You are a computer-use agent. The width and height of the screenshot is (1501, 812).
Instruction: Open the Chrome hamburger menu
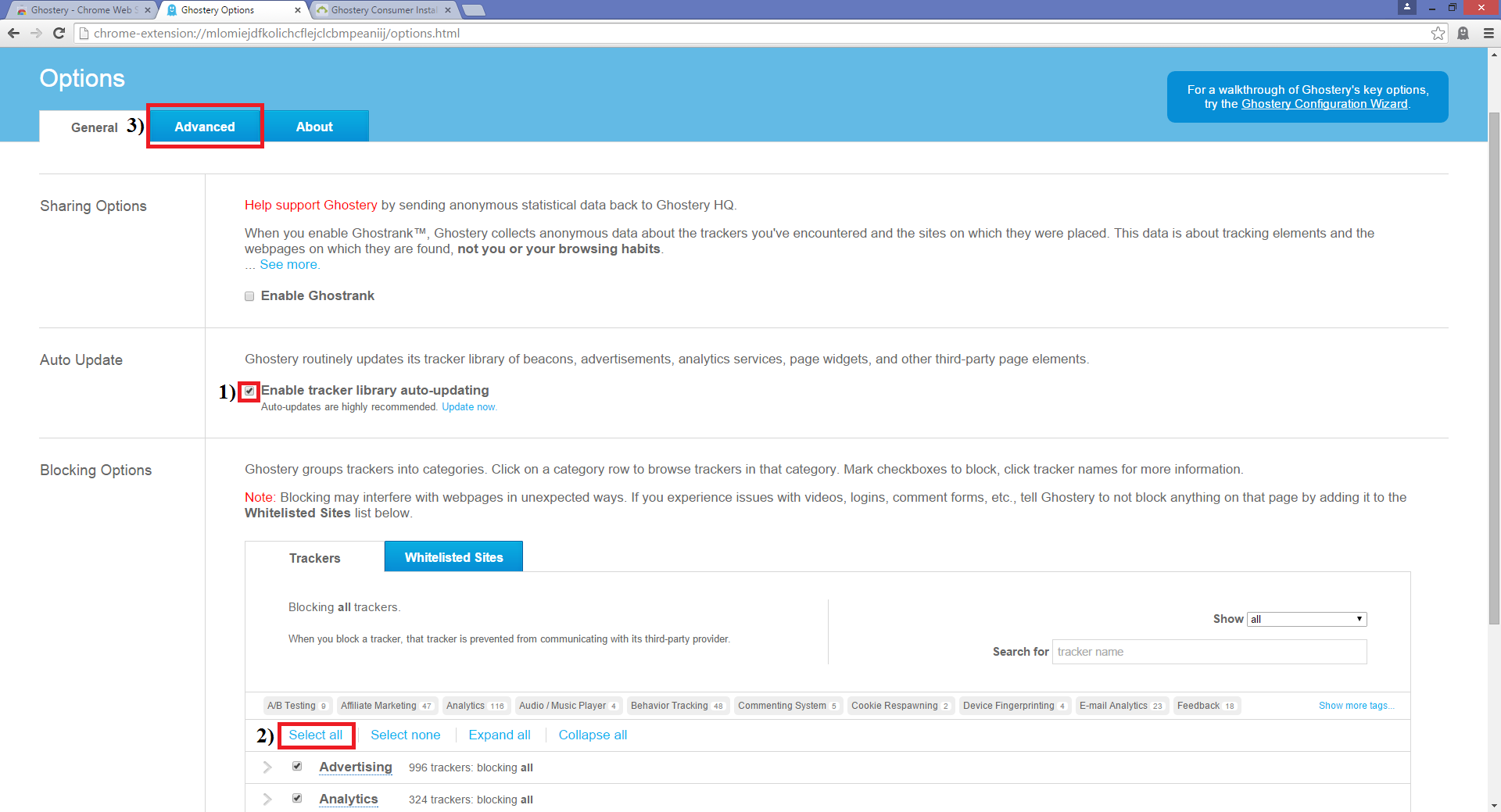[x=1488, y=33]
